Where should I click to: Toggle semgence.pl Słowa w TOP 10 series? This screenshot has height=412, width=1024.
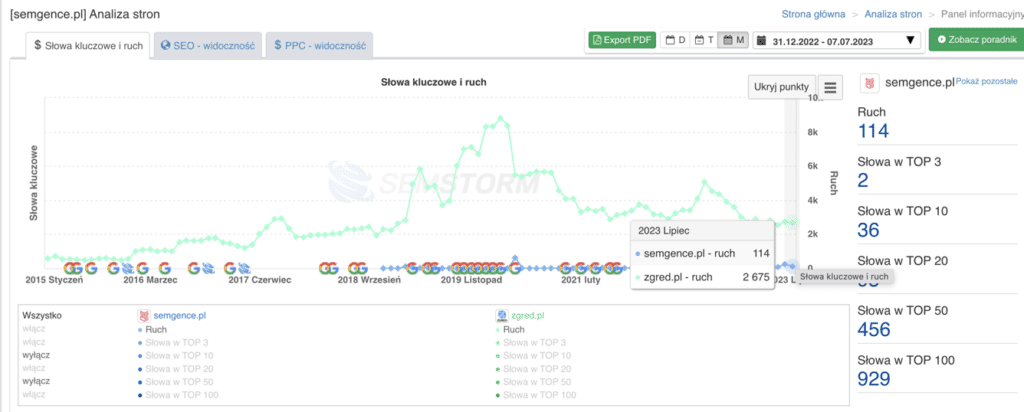pyautogui.click(x=178, y=356)
